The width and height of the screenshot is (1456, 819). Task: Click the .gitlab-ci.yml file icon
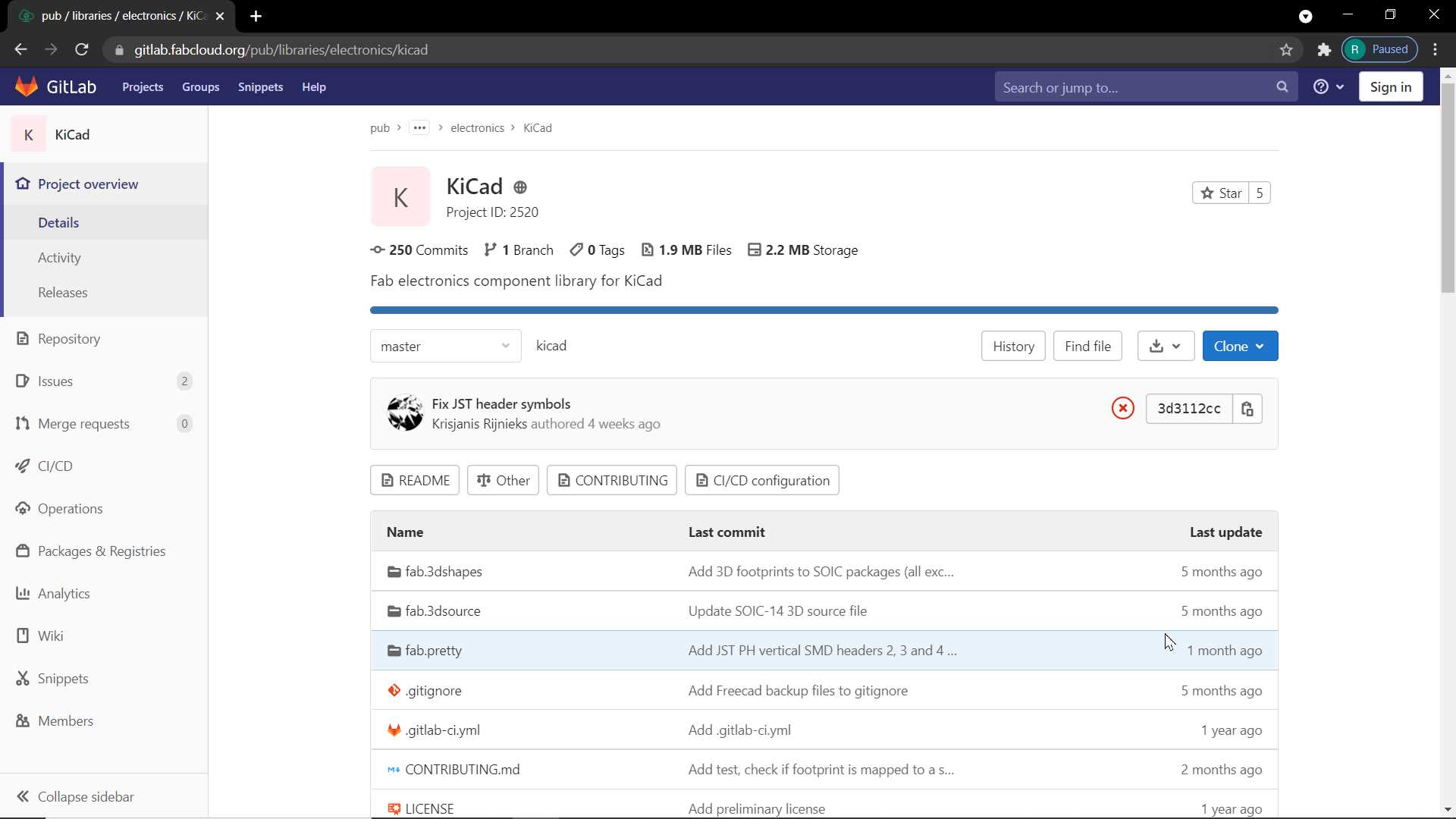394,730
